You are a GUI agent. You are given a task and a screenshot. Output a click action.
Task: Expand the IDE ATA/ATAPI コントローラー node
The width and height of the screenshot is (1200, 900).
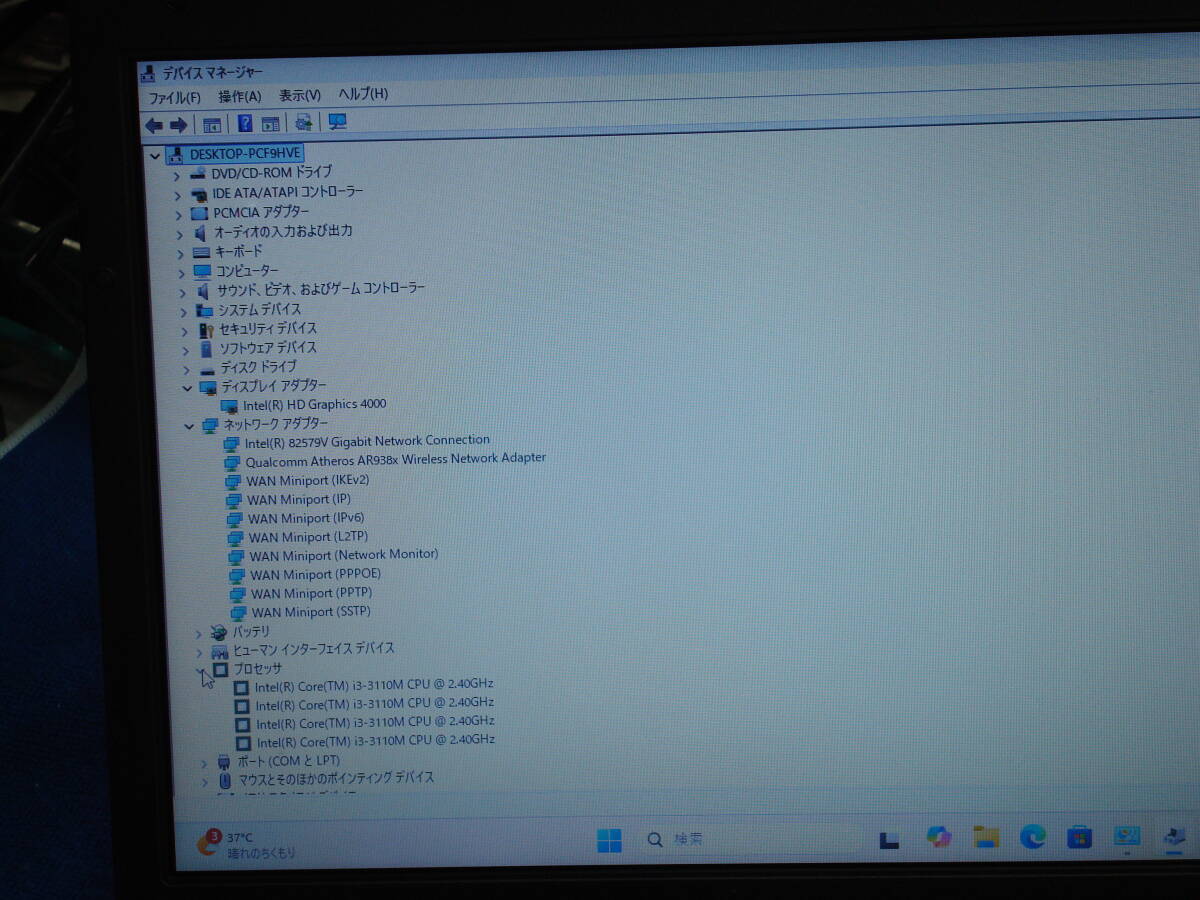click(x=178, y=195)
